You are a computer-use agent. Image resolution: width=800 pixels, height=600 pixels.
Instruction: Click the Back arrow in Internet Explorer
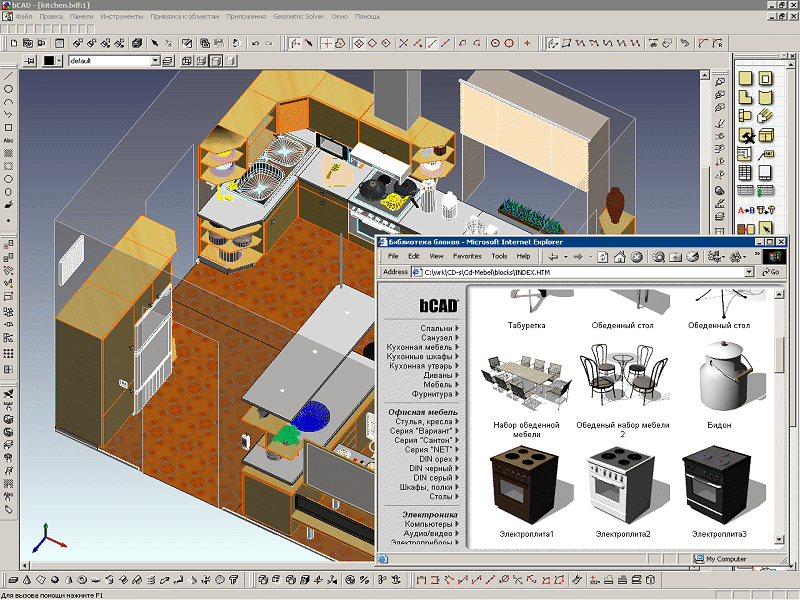[x=553, y=257]
